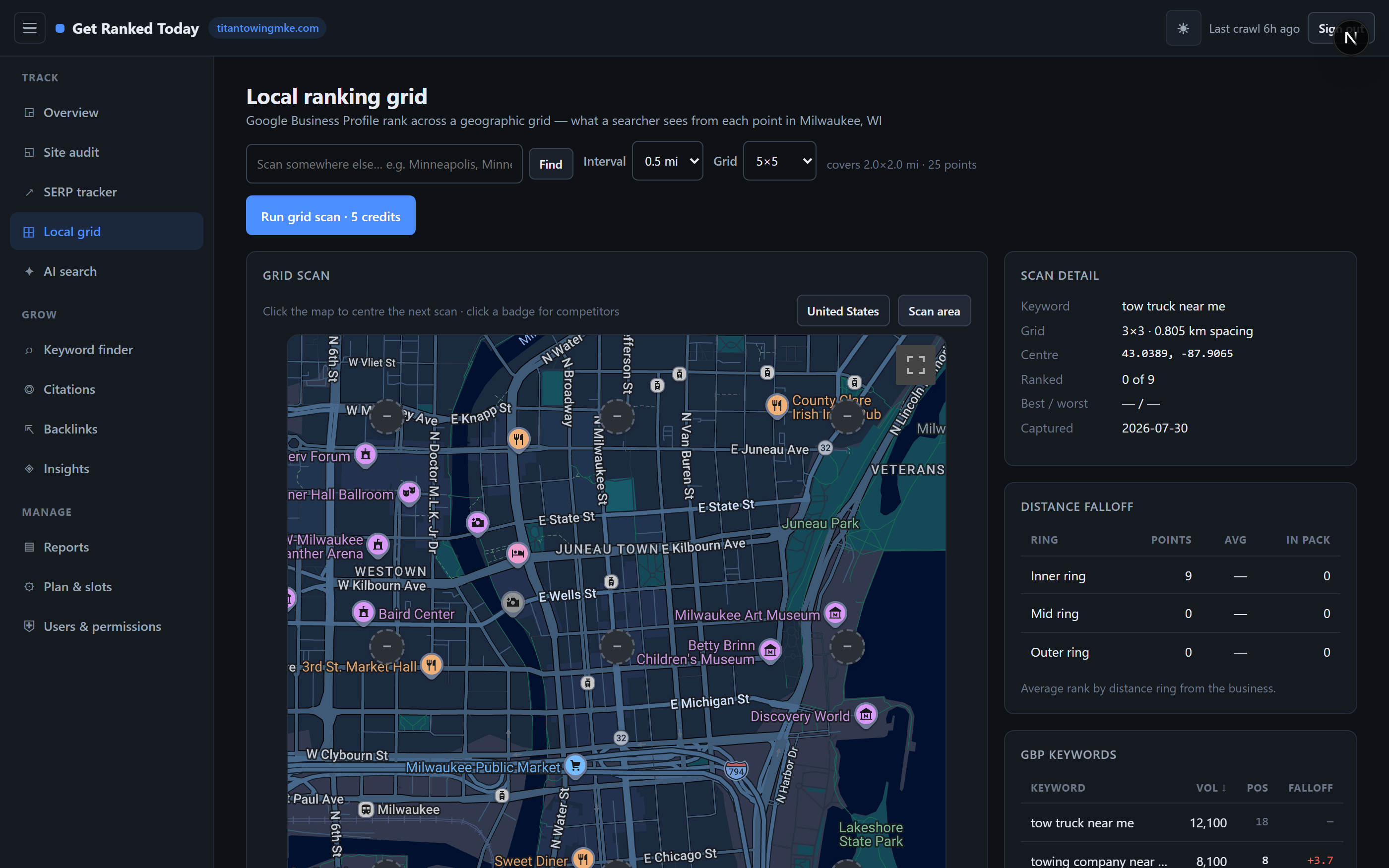Screen dimensions: 1389x868
Task: Click unranked badge on N Milwaukee St
Action: tap(617, 416)
